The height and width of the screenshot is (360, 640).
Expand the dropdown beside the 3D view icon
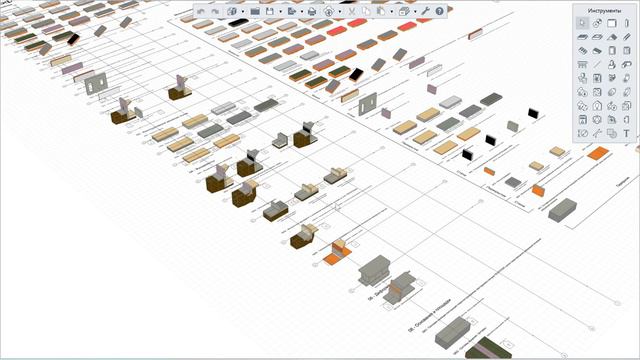(243, 12)
